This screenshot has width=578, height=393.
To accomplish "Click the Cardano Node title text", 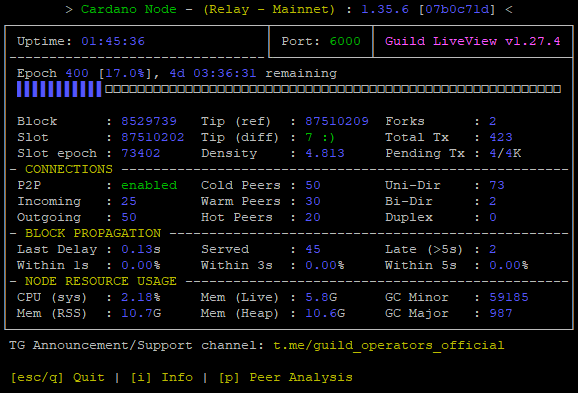I will click(129, 9).
